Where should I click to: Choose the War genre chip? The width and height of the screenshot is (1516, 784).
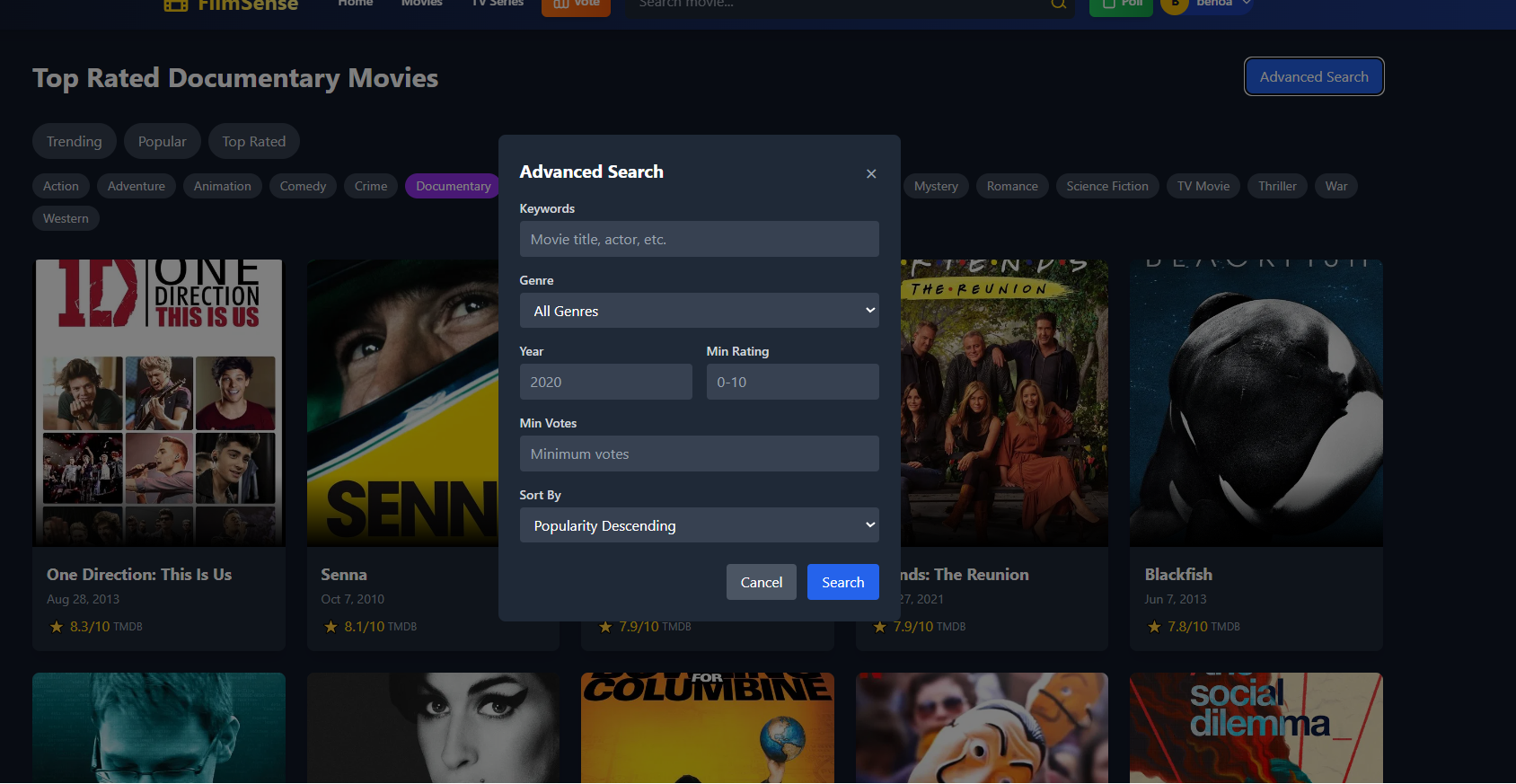(x=1336, y=186)
